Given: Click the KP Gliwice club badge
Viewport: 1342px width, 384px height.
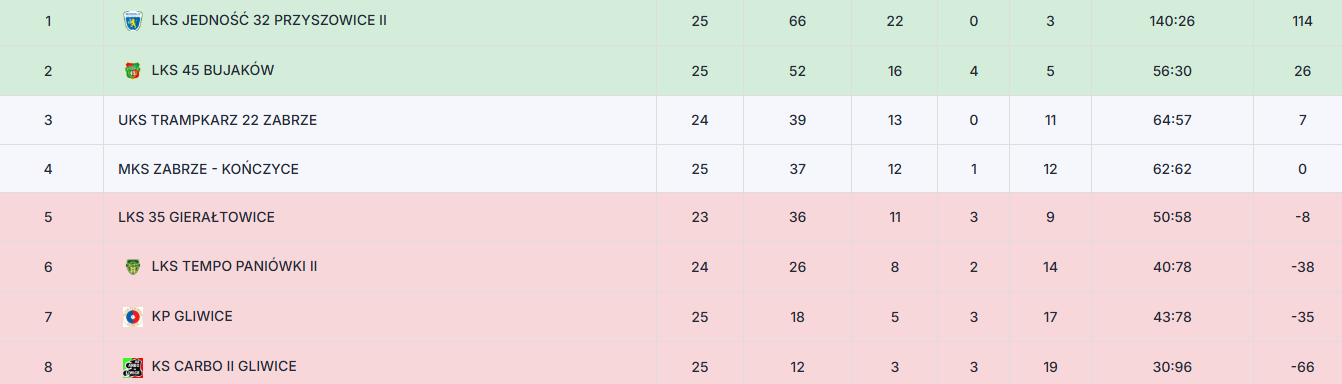Looking at the screenshot, I should [x=132, y=317].
